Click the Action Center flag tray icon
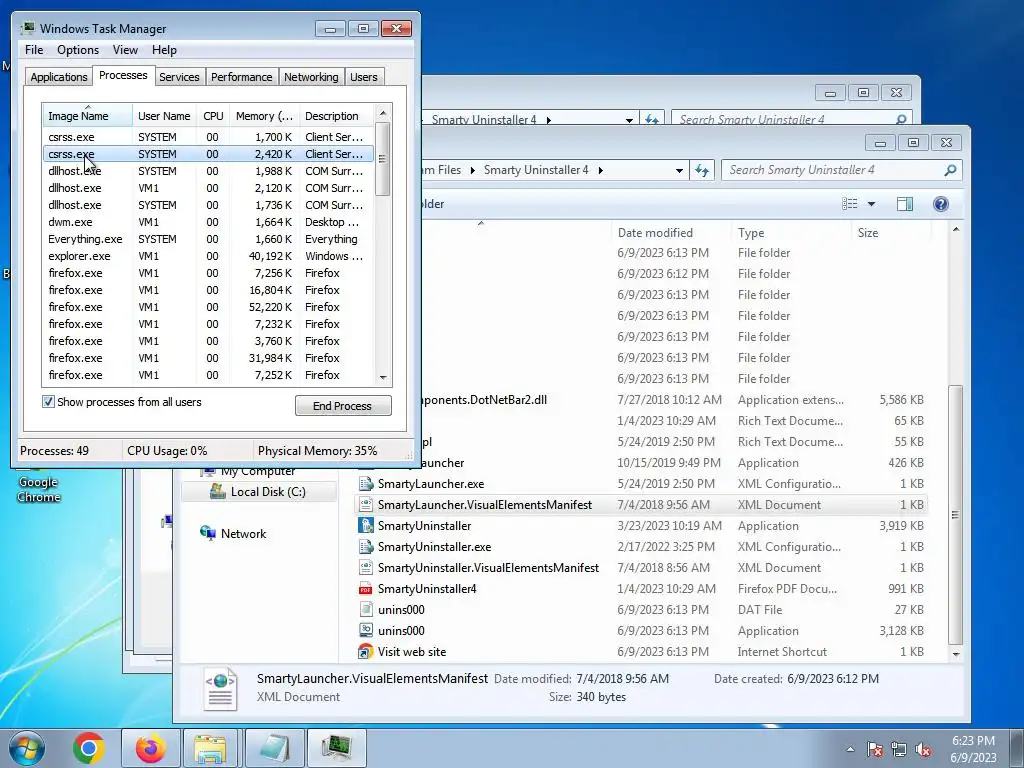 (874, 749)
